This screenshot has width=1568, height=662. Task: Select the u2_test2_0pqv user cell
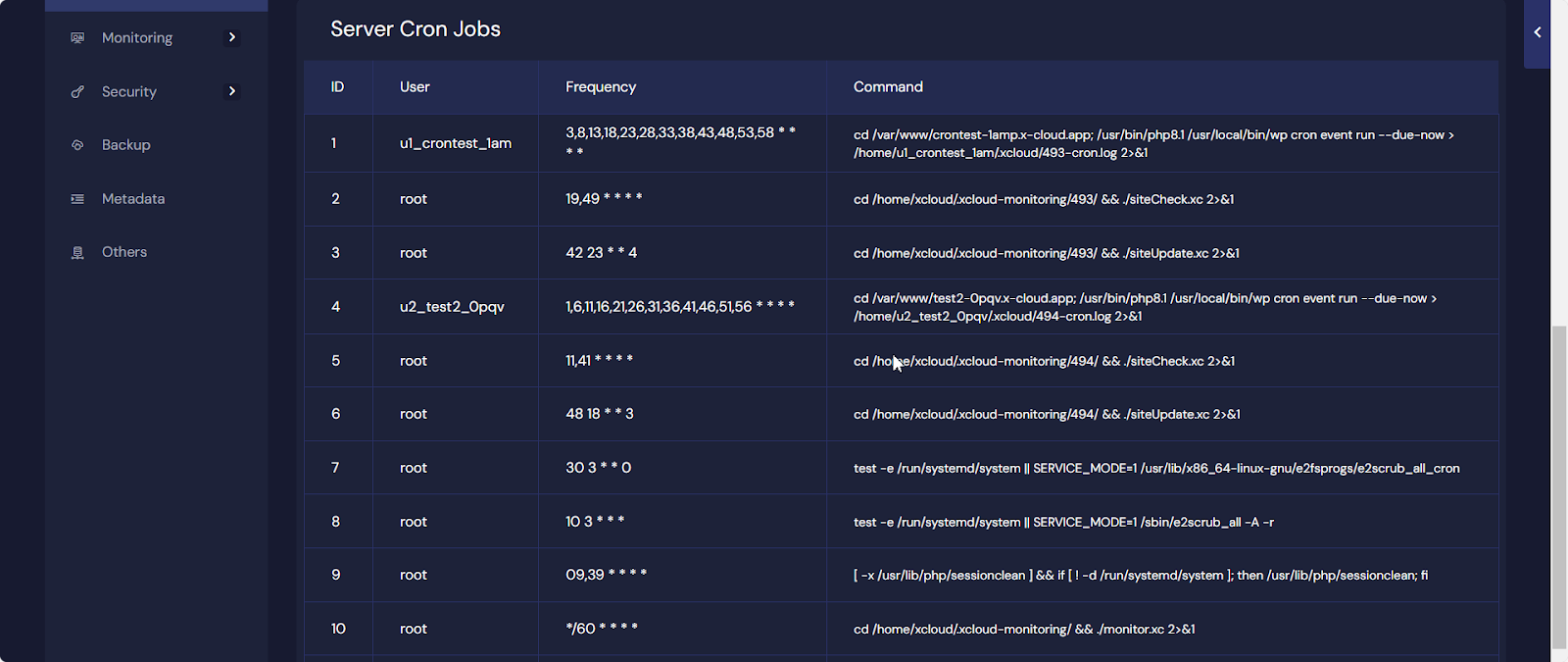click(x=452, y=307)
